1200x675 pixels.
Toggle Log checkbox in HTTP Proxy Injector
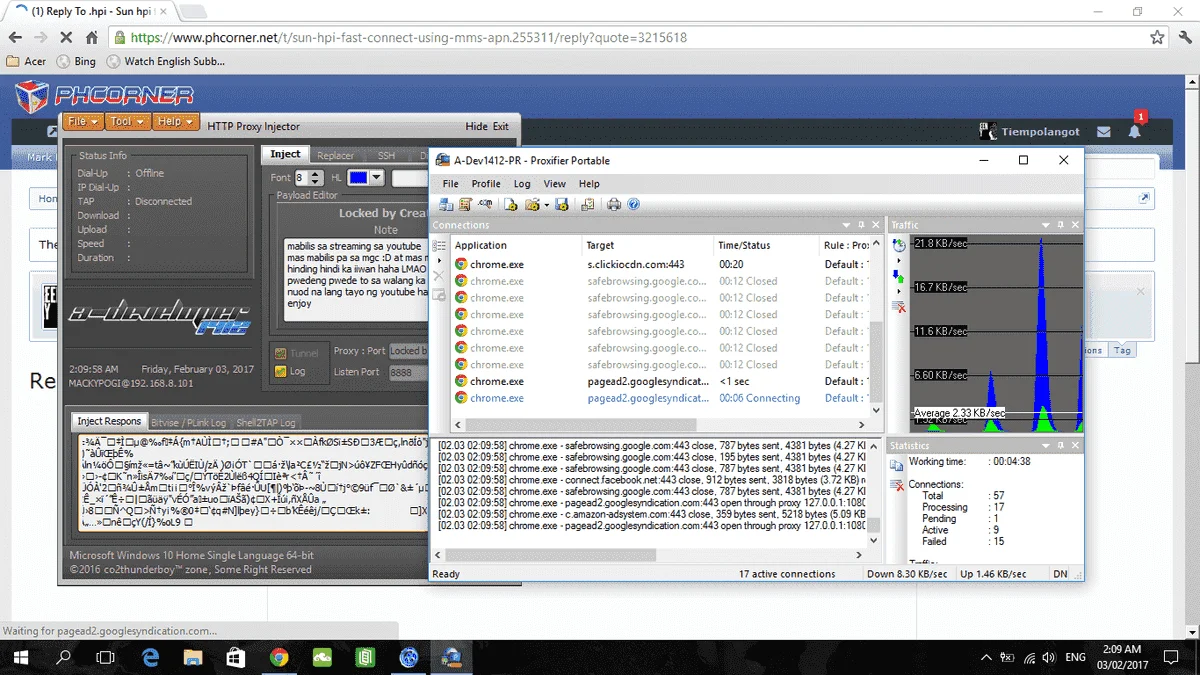pyautogui.click(x=279, y=371)
